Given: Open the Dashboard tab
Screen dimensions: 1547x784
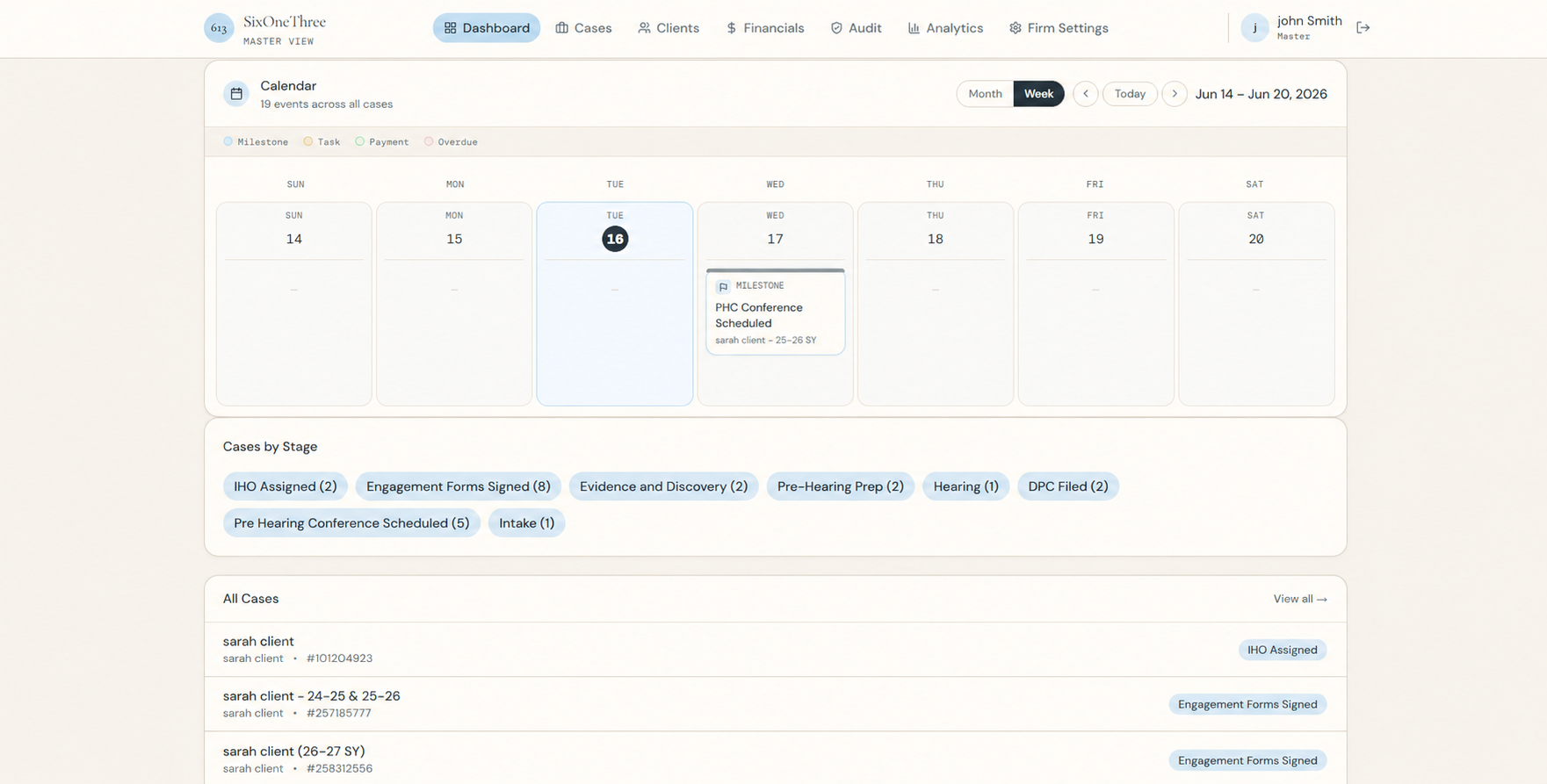Looking at the screenshot, I should (487, 28).
